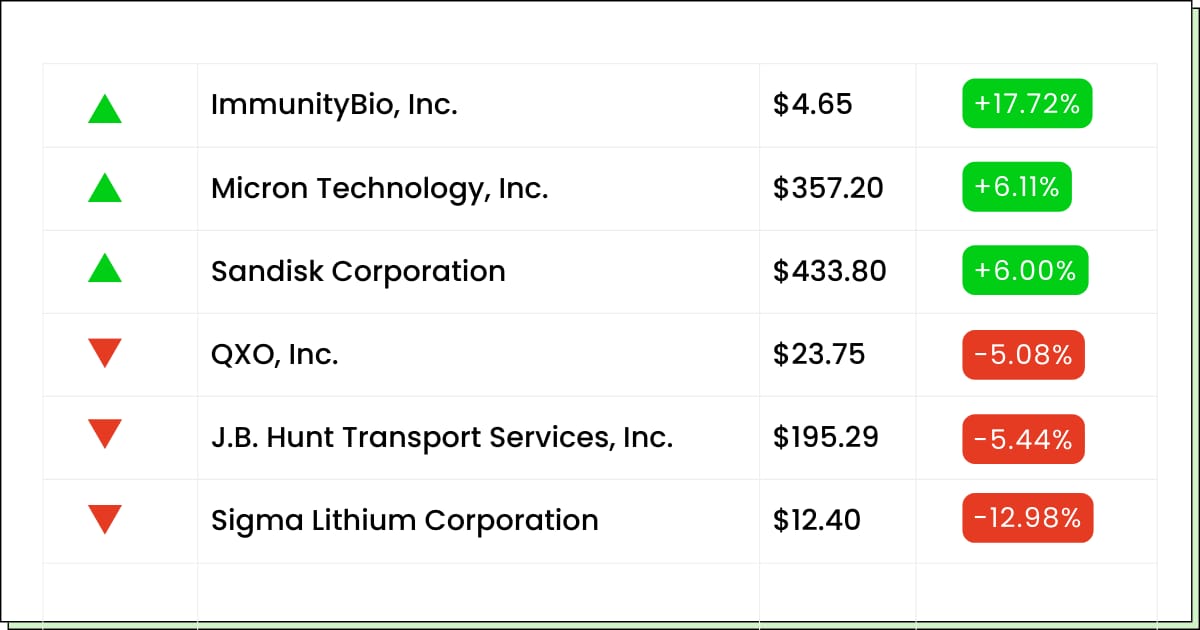Click the +6.11% green change badge

point(1017,187)
